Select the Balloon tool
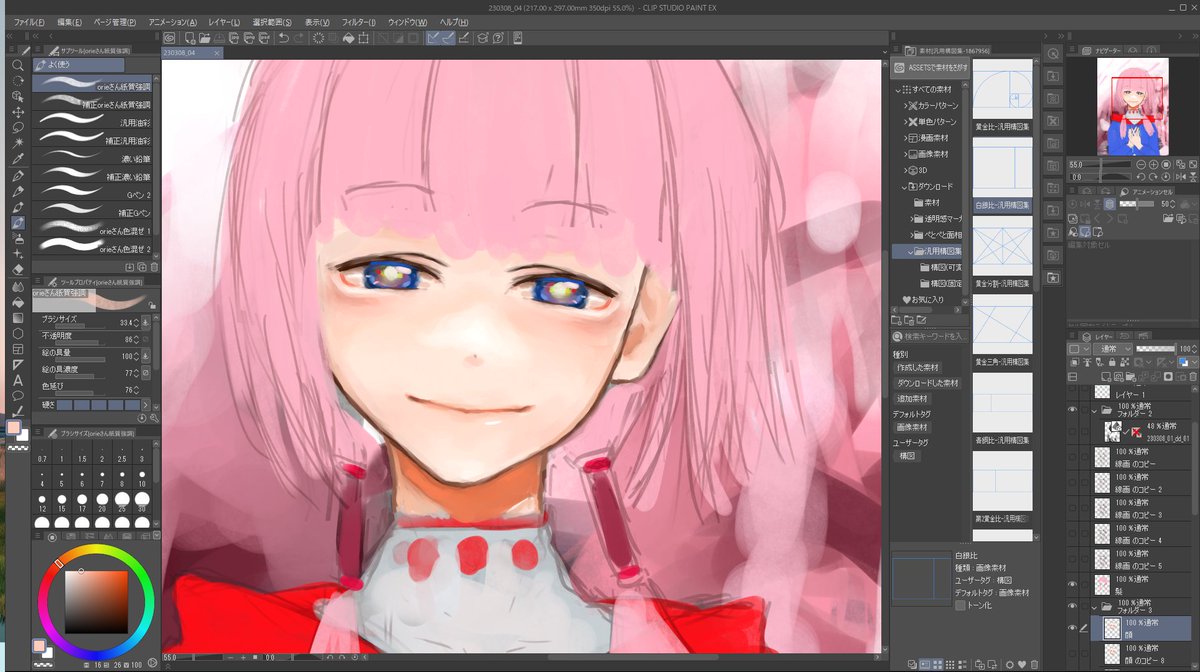The width and height of the screenshot is (1200, 672). [18, 395]
